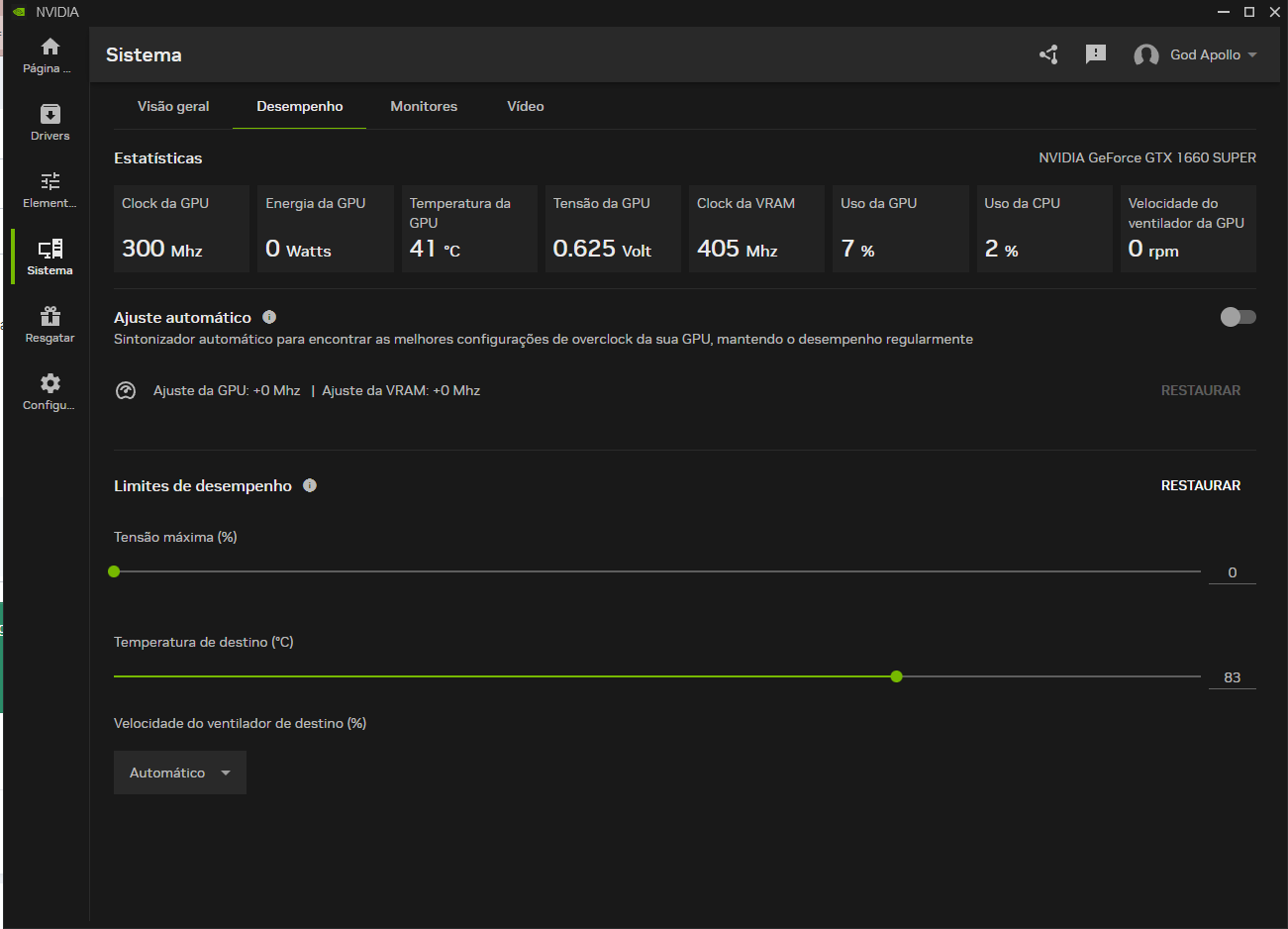Go to the Drivers sidebar section
The width and height of the screenshot is (1288, 929).
point(50,123)
